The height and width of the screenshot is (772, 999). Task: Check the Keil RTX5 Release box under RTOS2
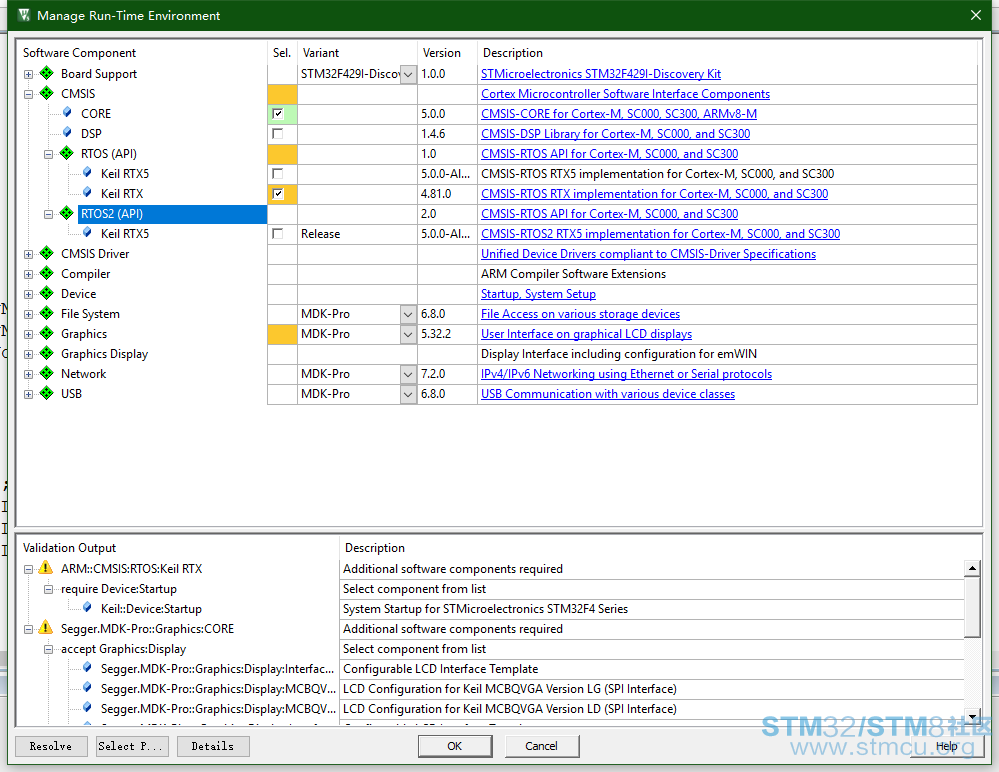pyautogui.click(x=278, y=234)
